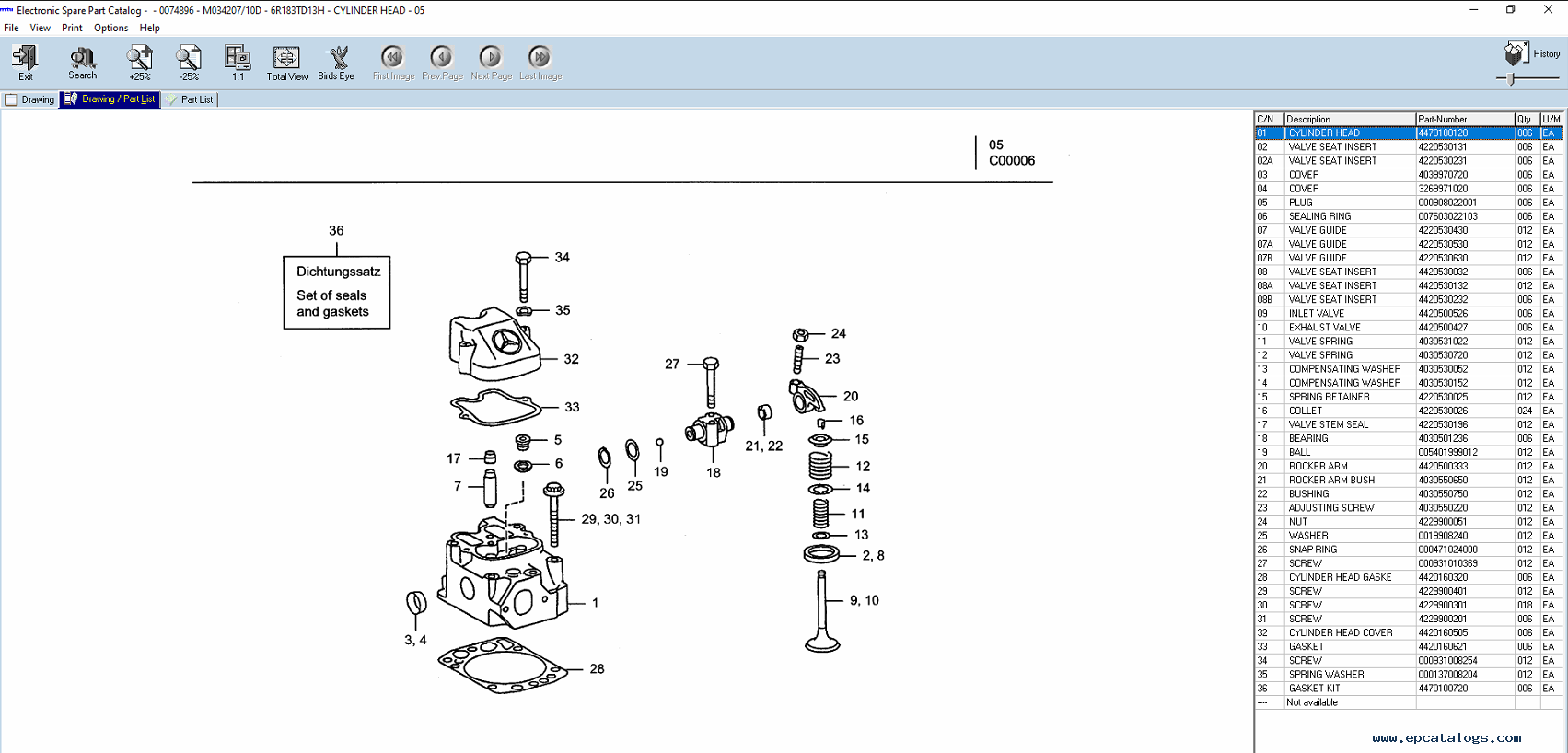
Task: Open the Print menu
Action: point(72,28)
